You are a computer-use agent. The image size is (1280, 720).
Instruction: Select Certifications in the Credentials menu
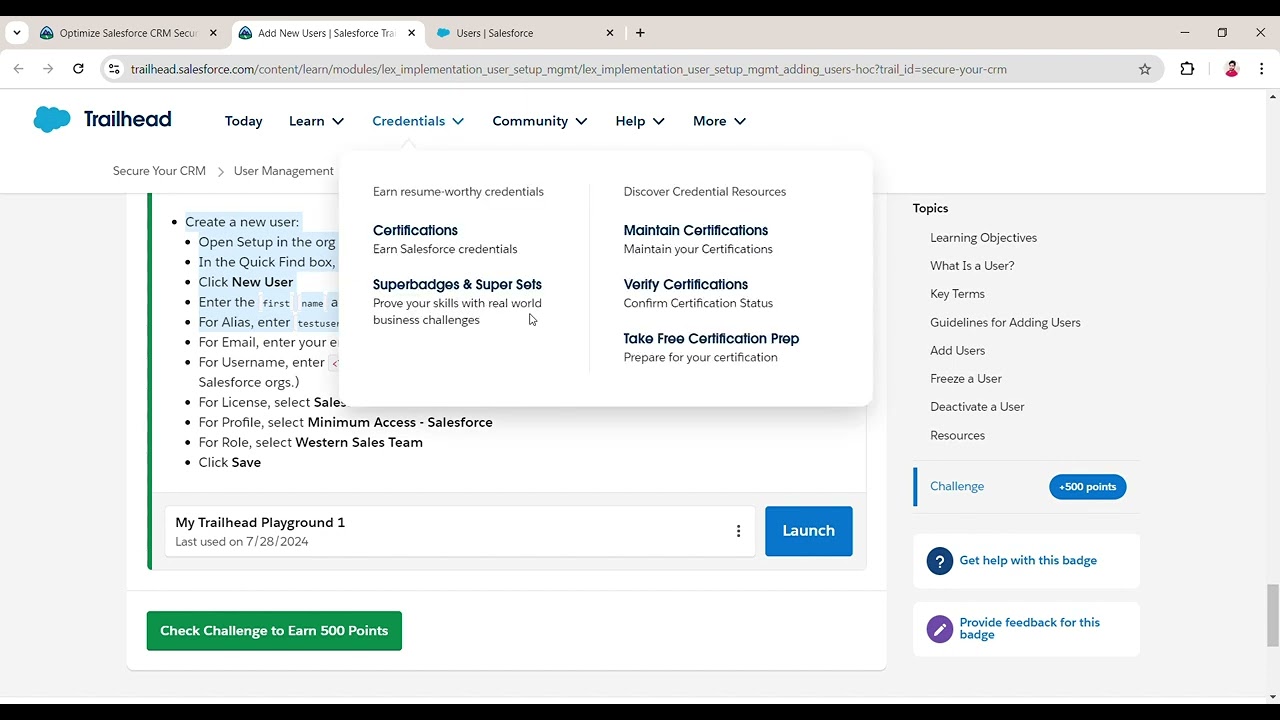[x=415, y=230]
